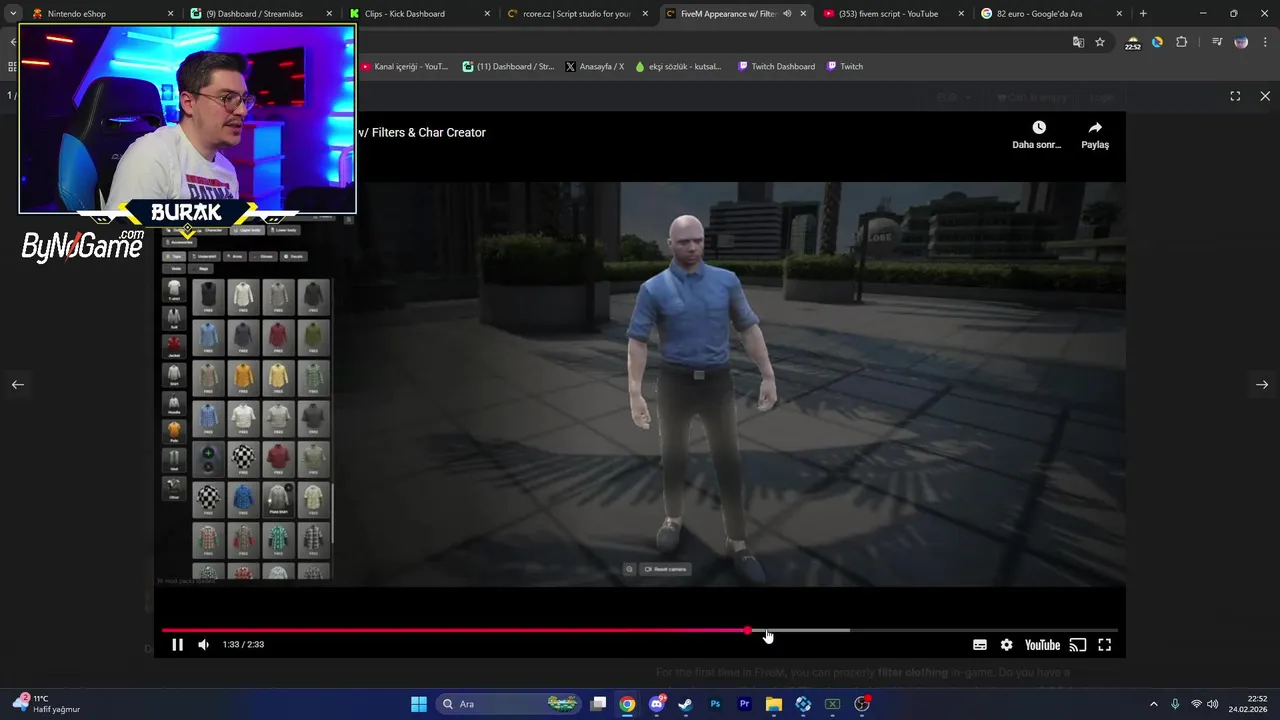Click the red progress bar scrubber dot
Viewport: 1280px width, 720px height.
tap(748, 630)
